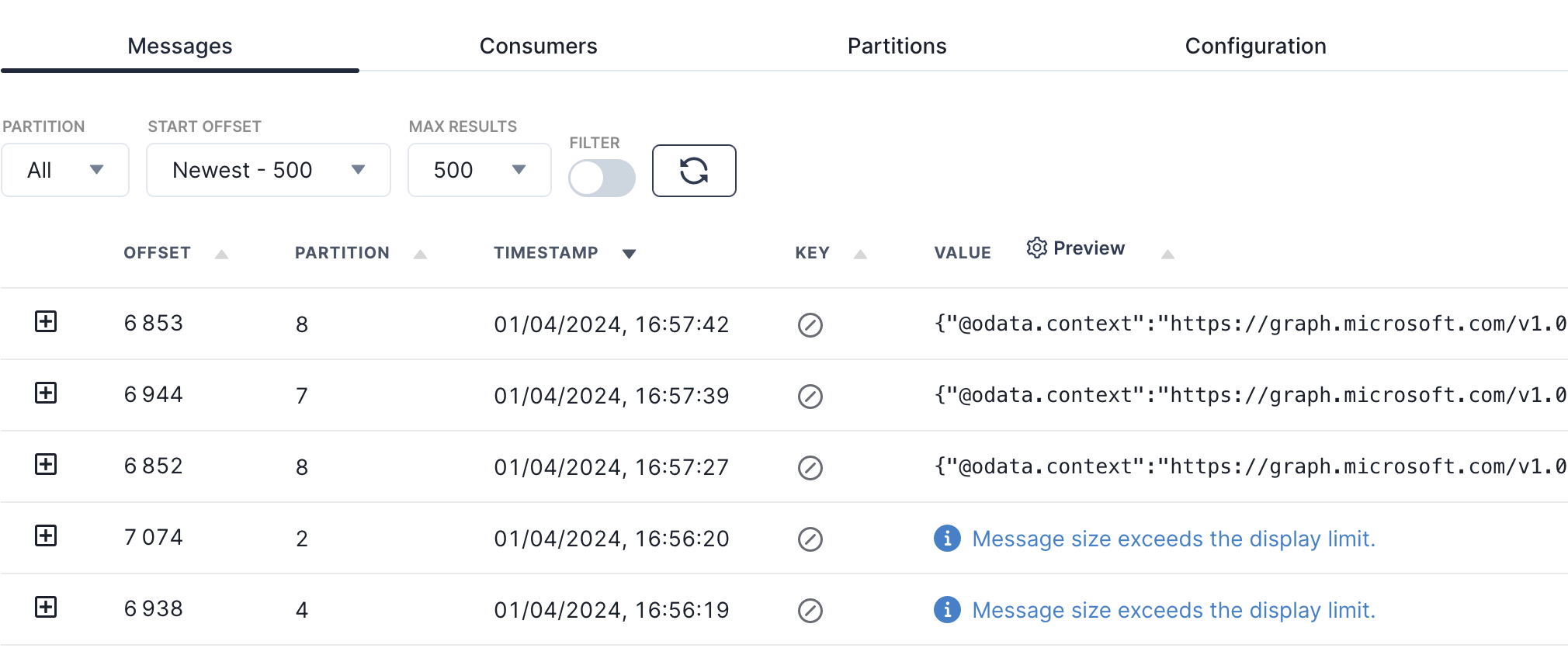Click the null key icon at 16:56:19
The height and width of the screenshot is (648, 1568).
point(810,610)
